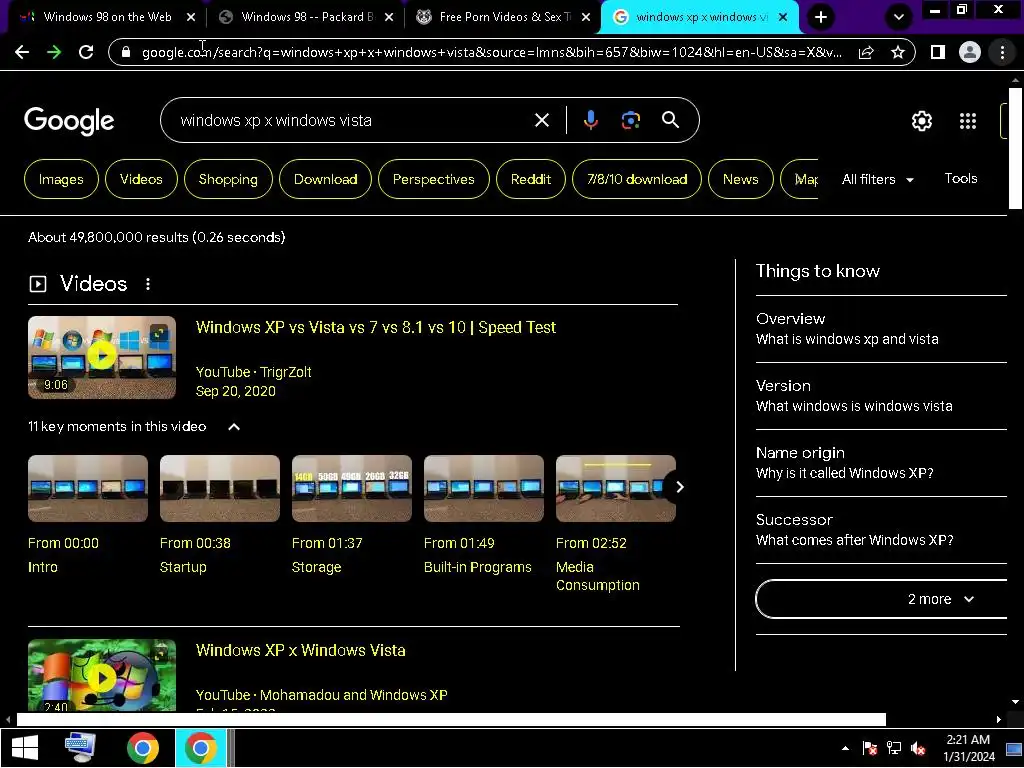
Task: Open the Chrome profile avatar
Action: pyautogui.click(x=970, y=52)
